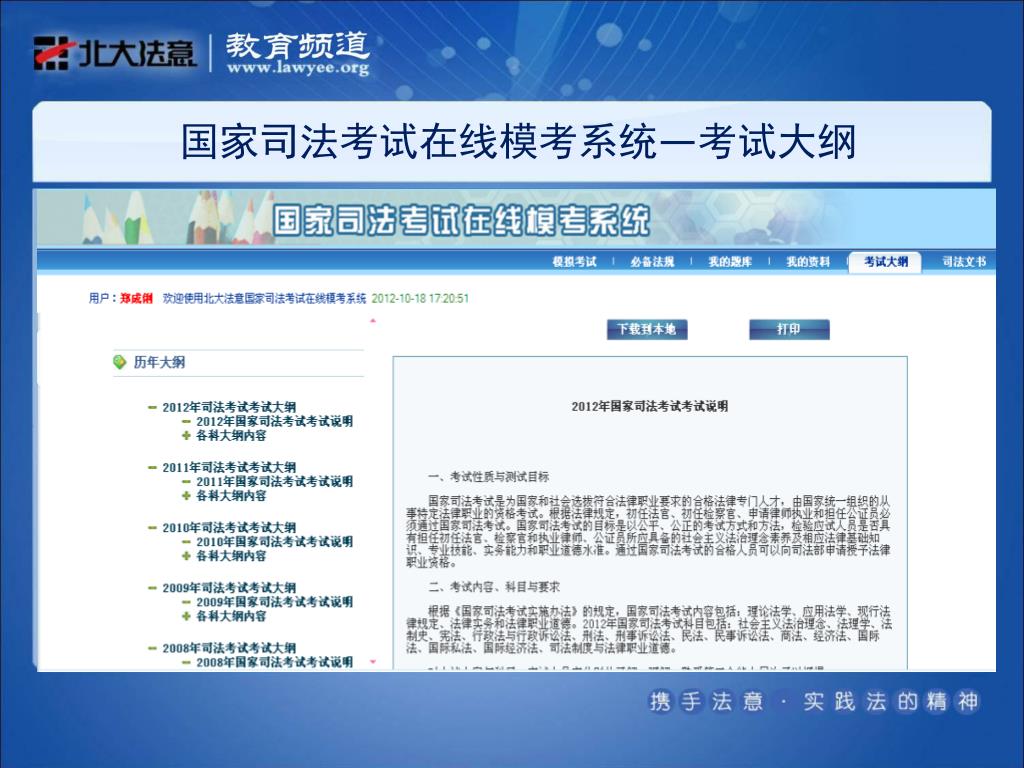Collapse the 2011年司法考试考试大纲 node
1024x768 pixels.
tap(152, 468)
